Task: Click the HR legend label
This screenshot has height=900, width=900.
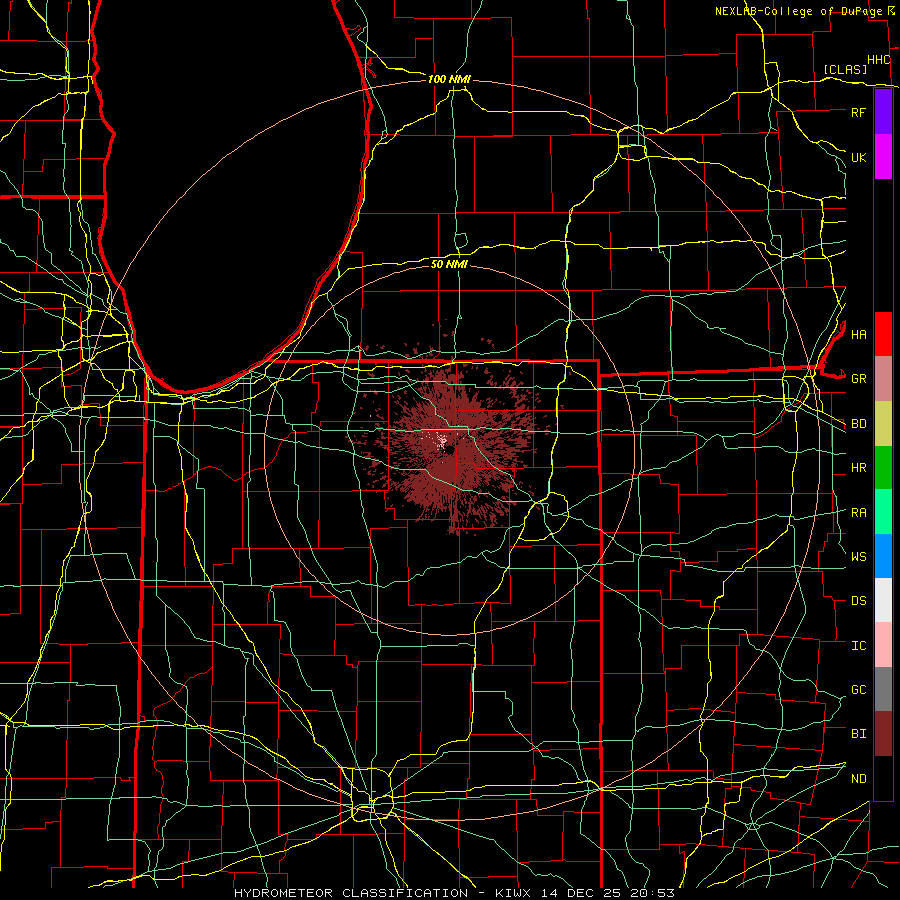Action: [858, 468]
